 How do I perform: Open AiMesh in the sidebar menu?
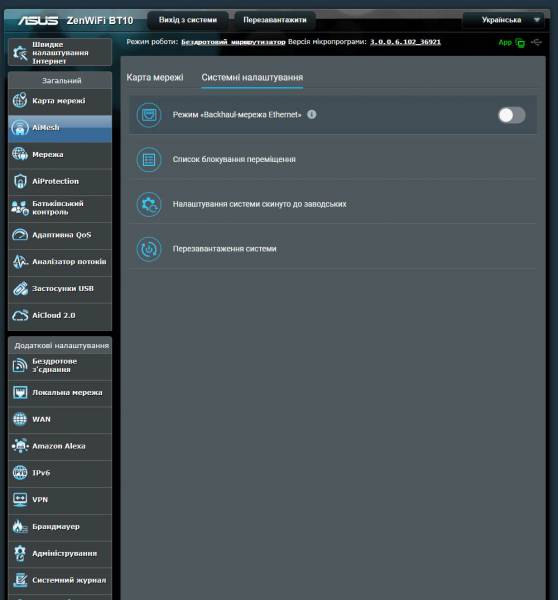tap(60, 128)
